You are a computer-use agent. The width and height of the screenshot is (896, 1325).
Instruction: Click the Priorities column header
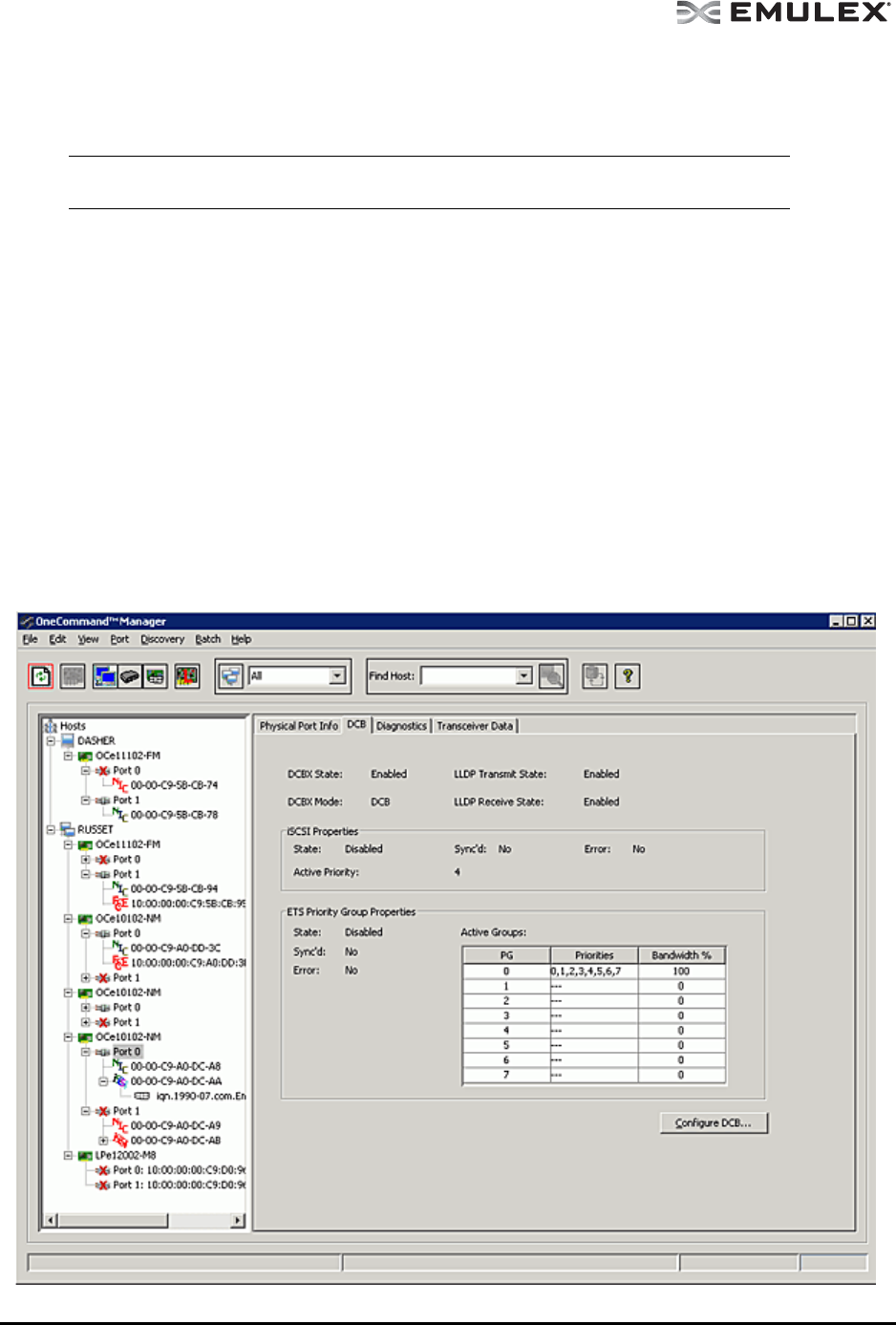pyautogui.click(x=594, y=955)
